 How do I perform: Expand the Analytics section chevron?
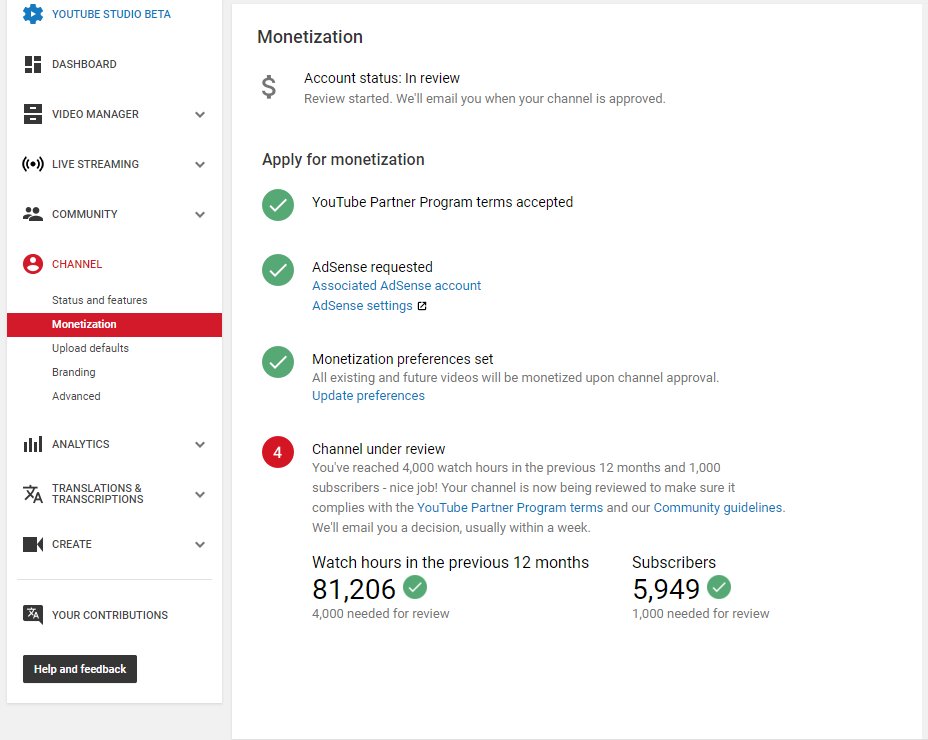pyautogui.click(x=200, y=445)
